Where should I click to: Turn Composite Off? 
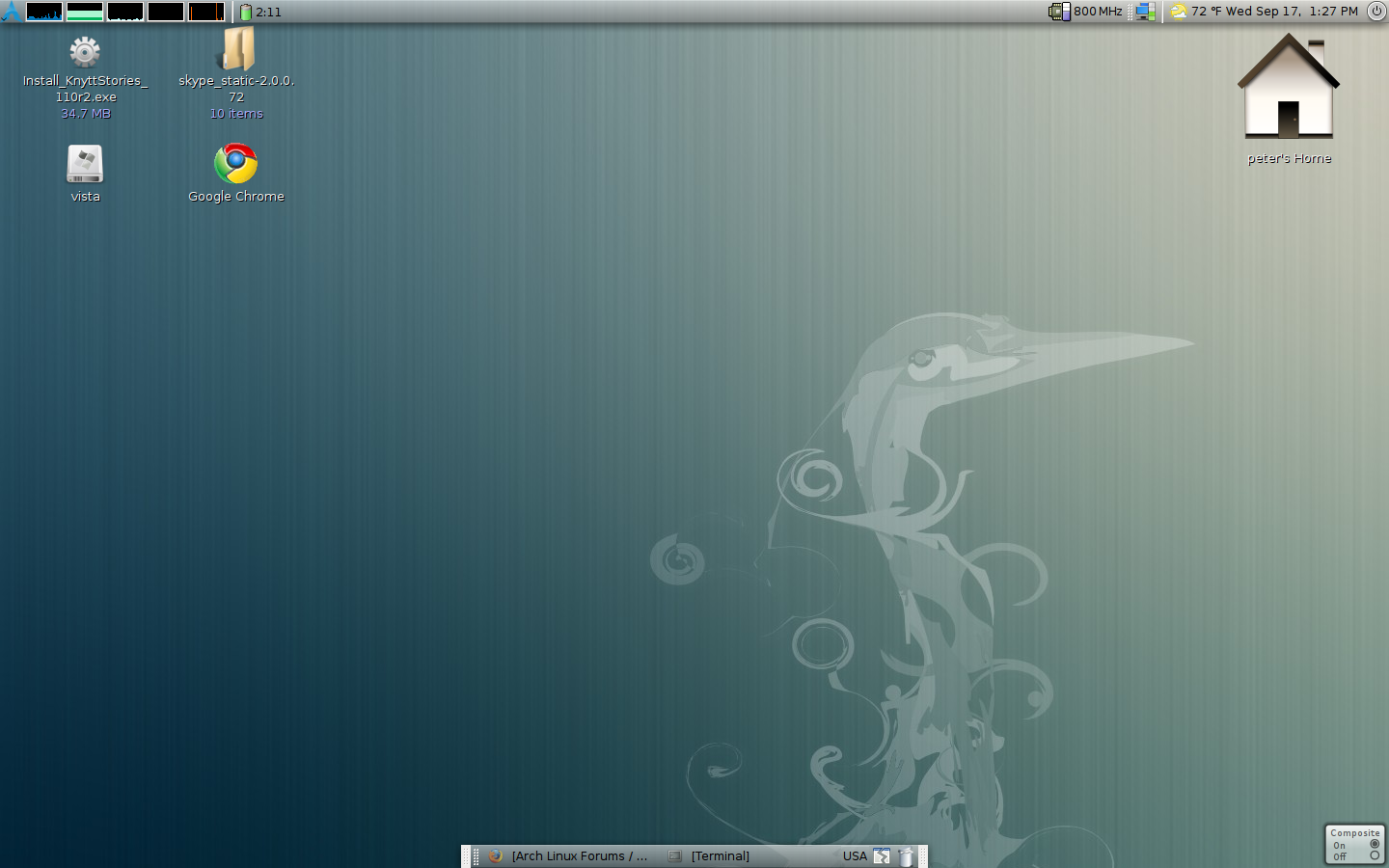point(1375,856)
